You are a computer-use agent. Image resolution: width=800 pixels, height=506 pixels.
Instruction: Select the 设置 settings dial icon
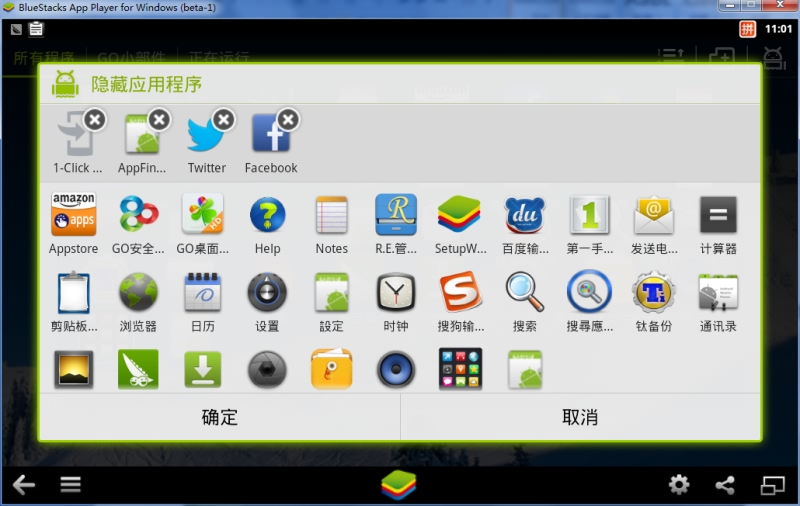pyautogui.click(x=267, y=292)
